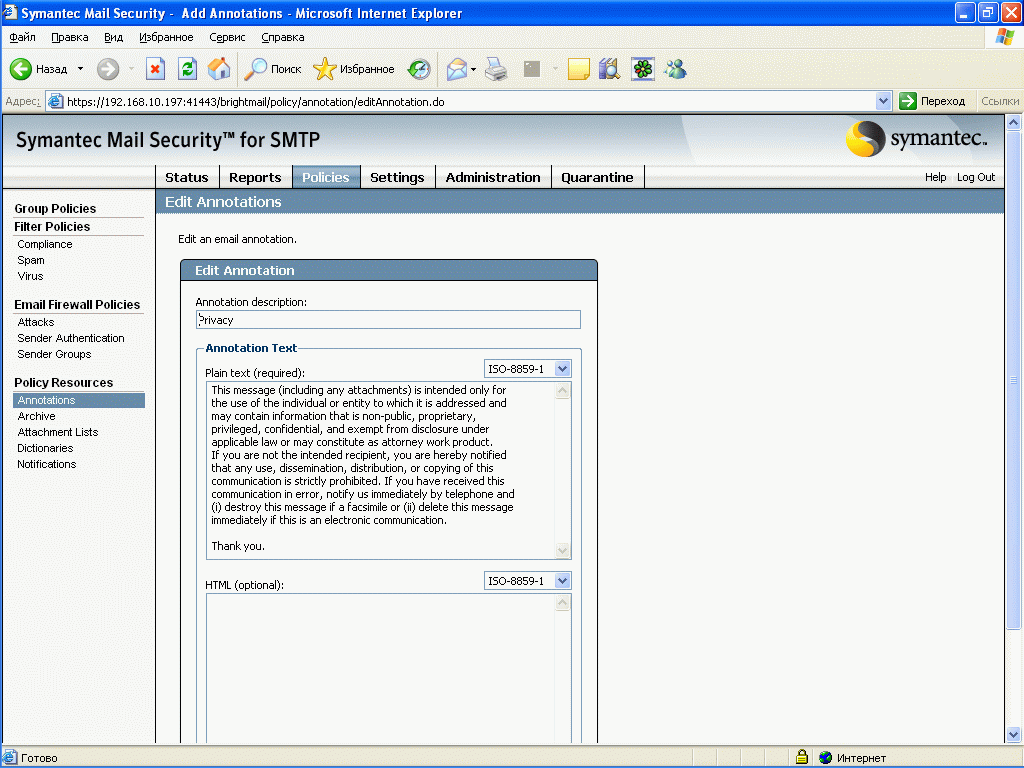1024x768 pixels.
Task: Click the Internet zone globe icon
Action: coord(825,758)
